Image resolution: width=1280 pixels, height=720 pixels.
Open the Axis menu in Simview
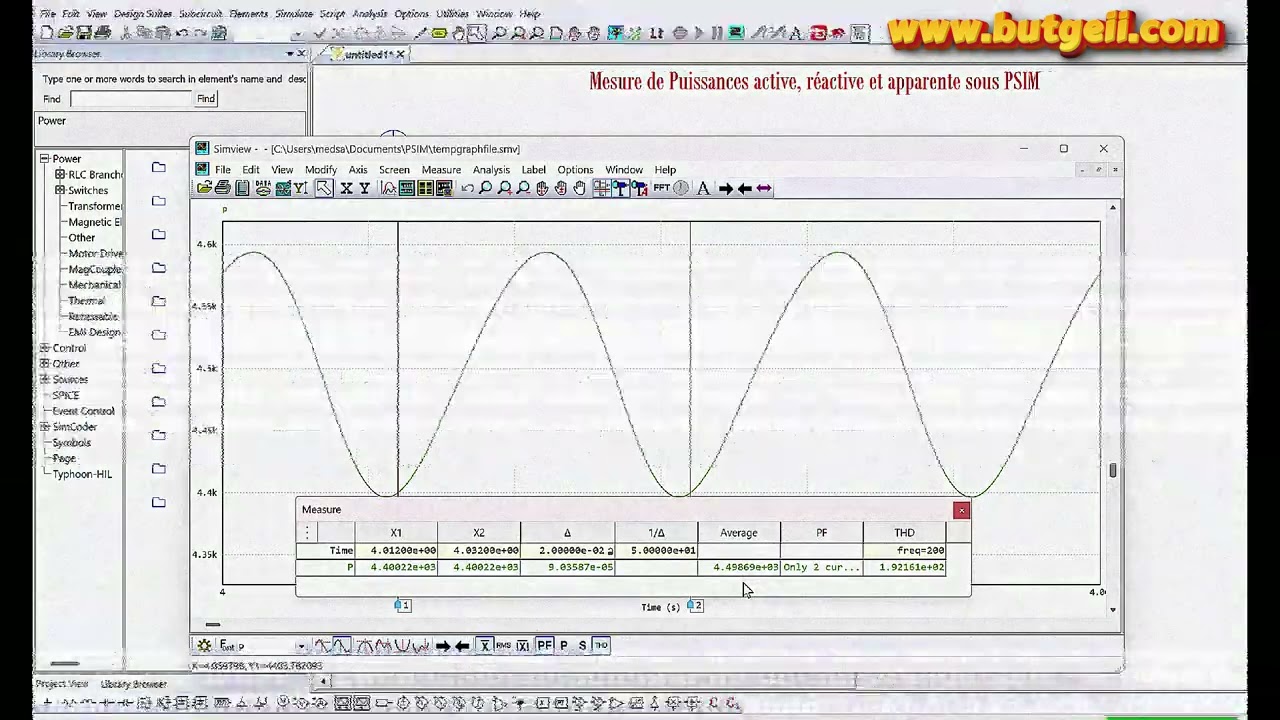(x=358, y=170)
